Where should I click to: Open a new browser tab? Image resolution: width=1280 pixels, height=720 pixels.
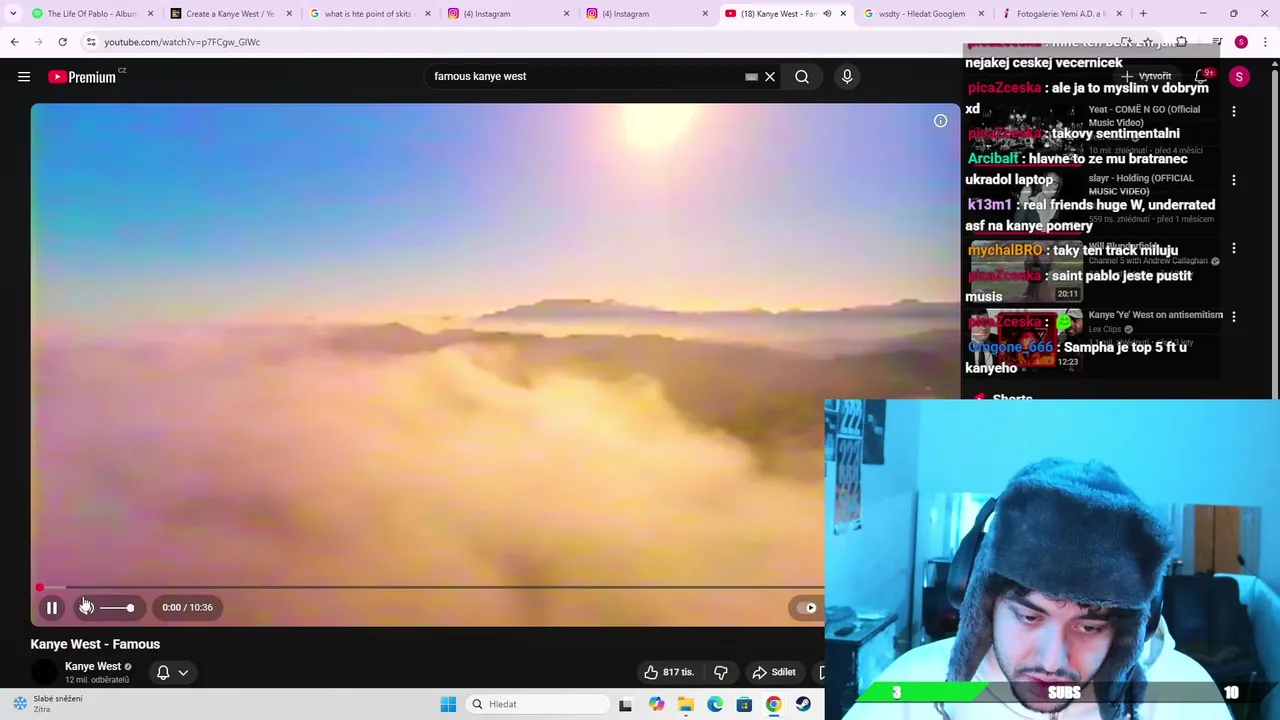(1143, 14)
